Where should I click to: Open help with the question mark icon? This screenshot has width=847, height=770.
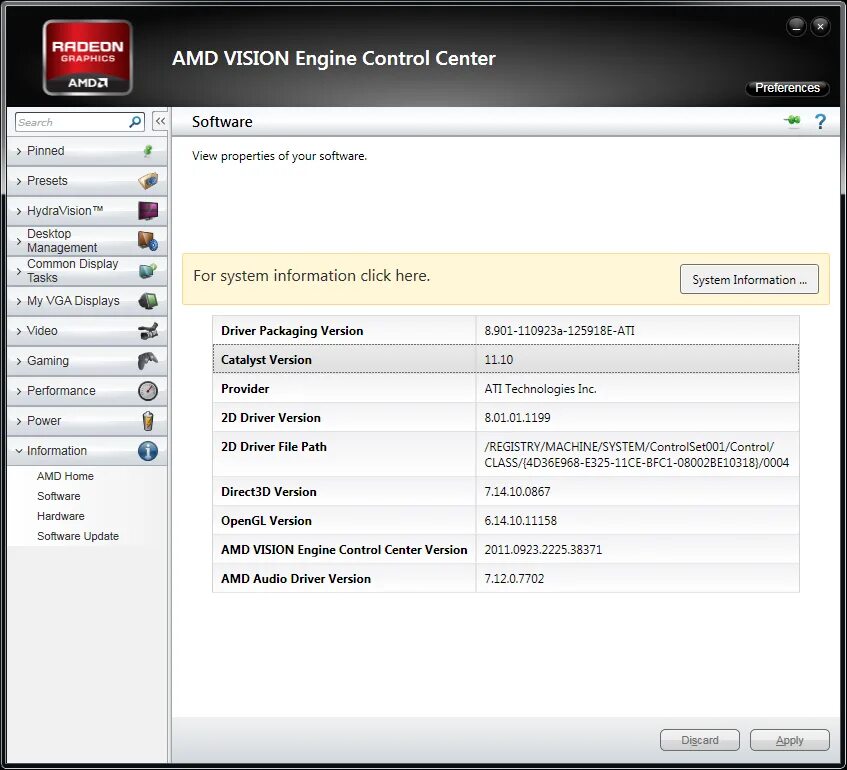pyautogui.click(x=820, y=122)
